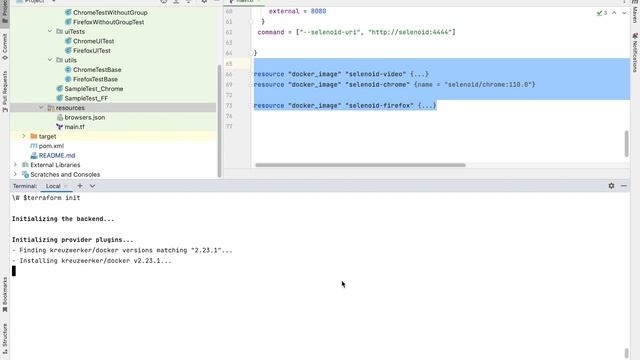
Task: Click project tree vertical scrollbar
Action: click(220, 121)
